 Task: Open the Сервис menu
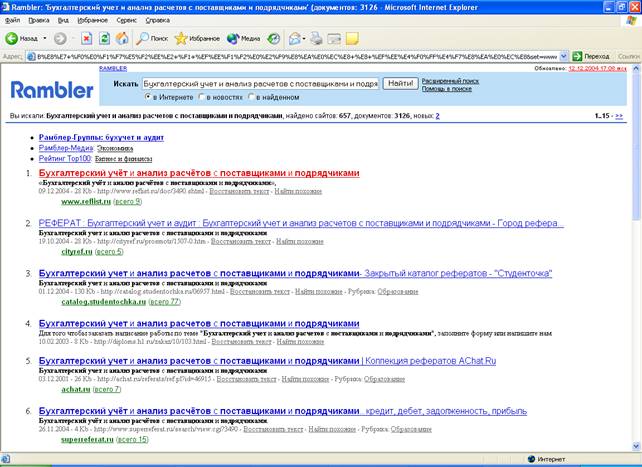128,19
